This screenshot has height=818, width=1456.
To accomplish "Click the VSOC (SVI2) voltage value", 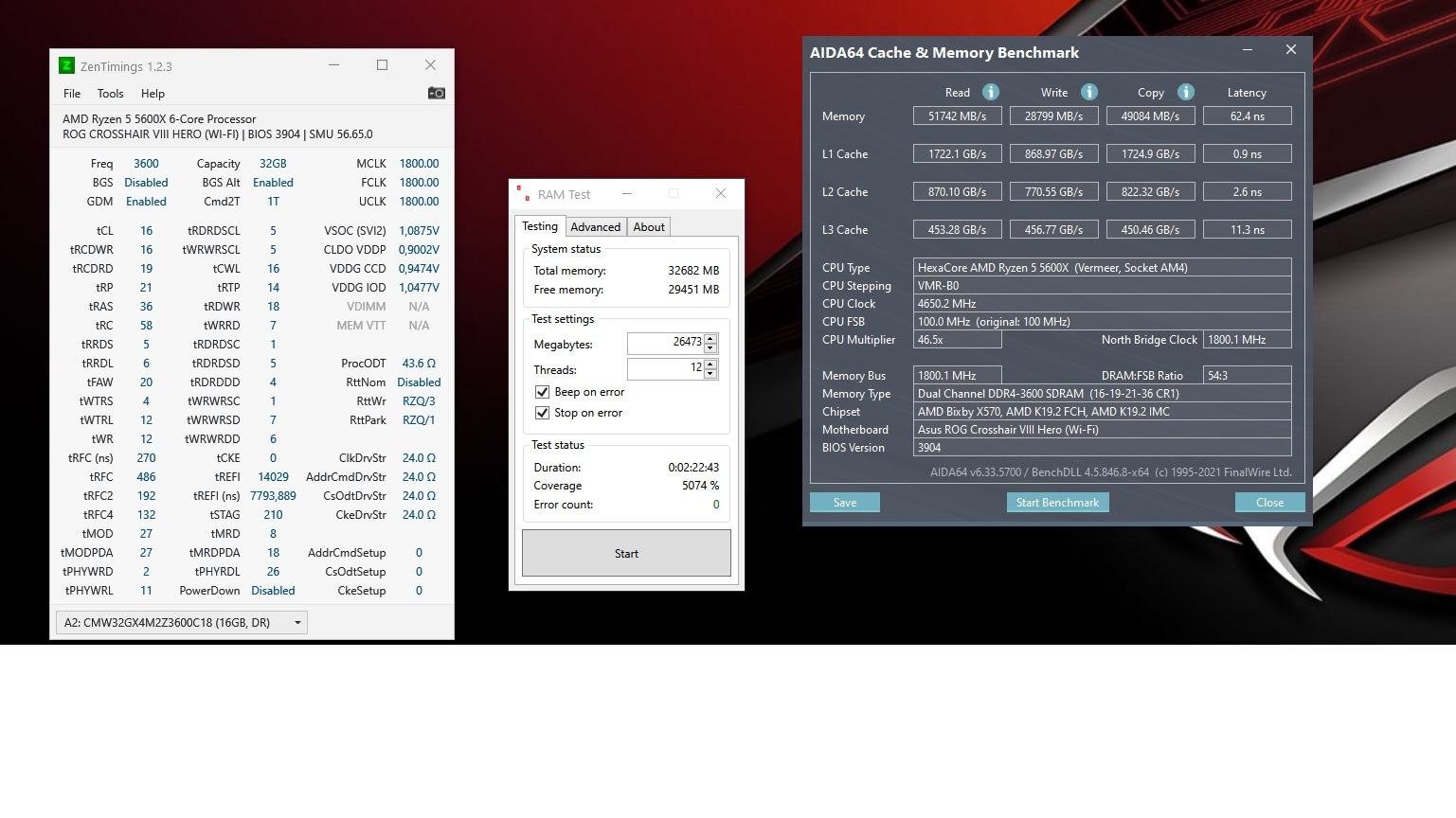I will coord(419,230).
